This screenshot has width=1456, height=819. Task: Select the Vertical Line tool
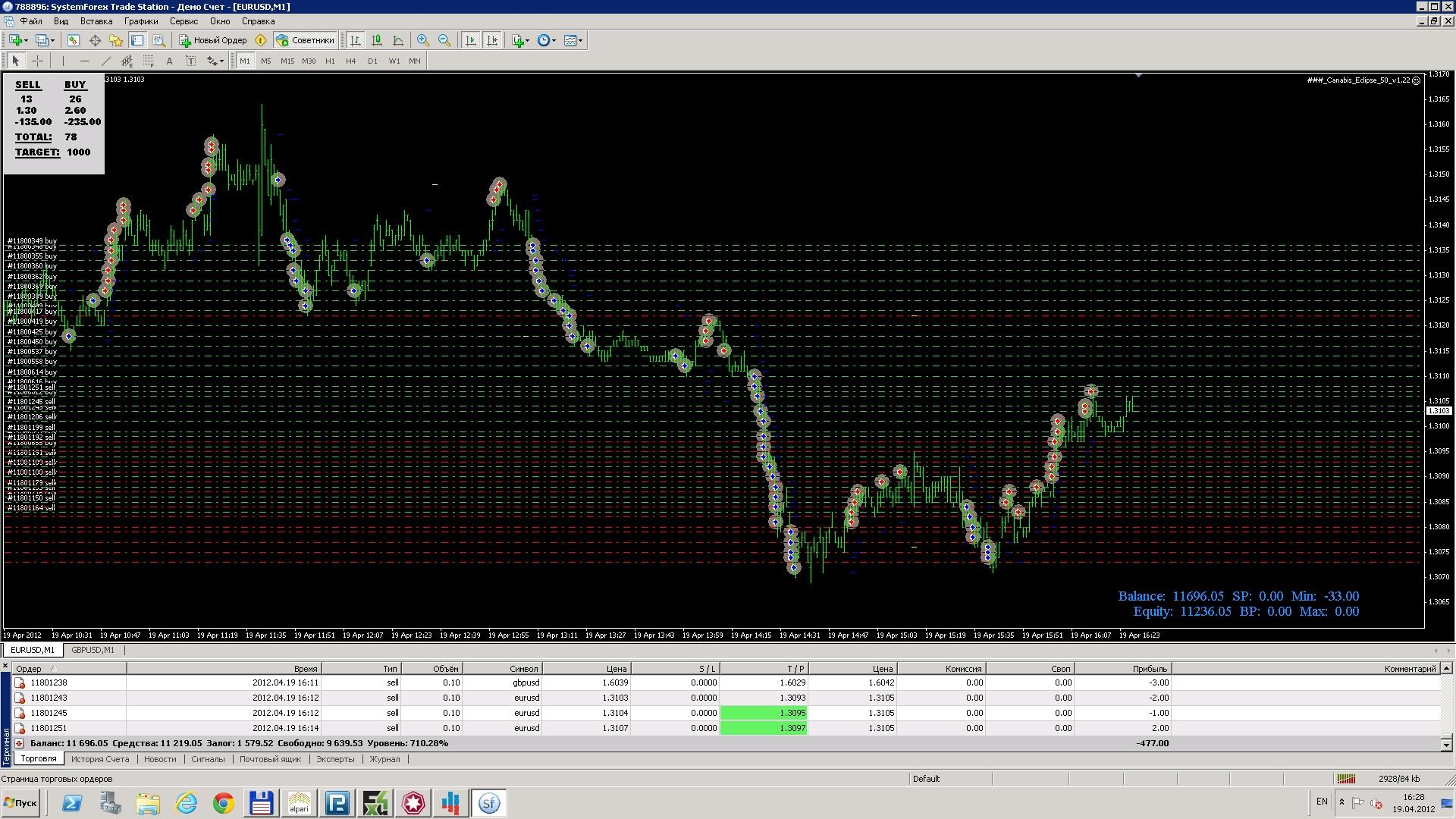tap(63, 61)
